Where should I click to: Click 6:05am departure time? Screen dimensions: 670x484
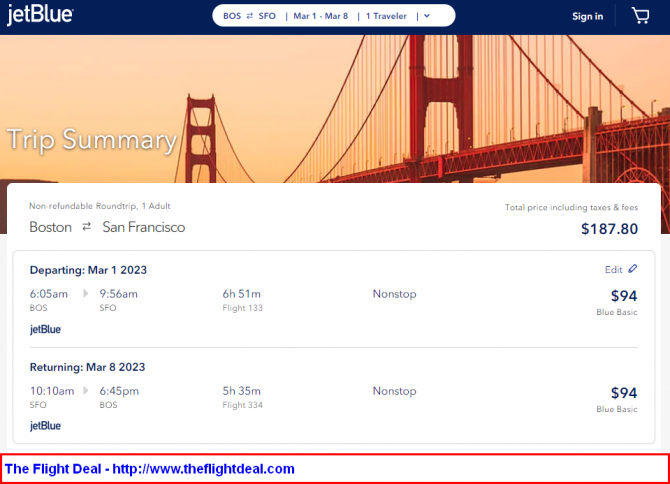(x=49, y=293)
